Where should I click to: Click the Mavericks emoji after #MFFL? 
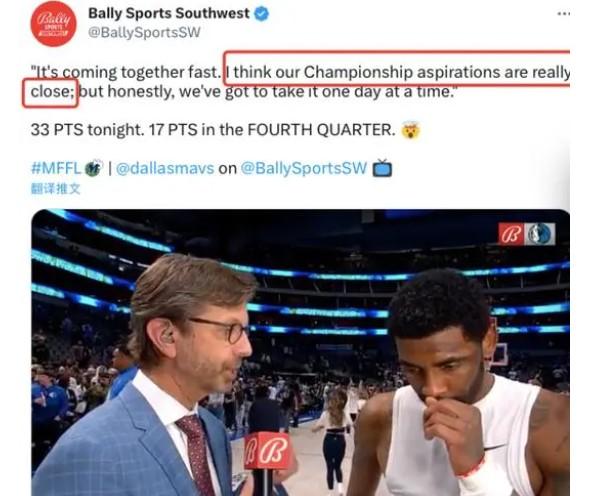coord(93,168)
